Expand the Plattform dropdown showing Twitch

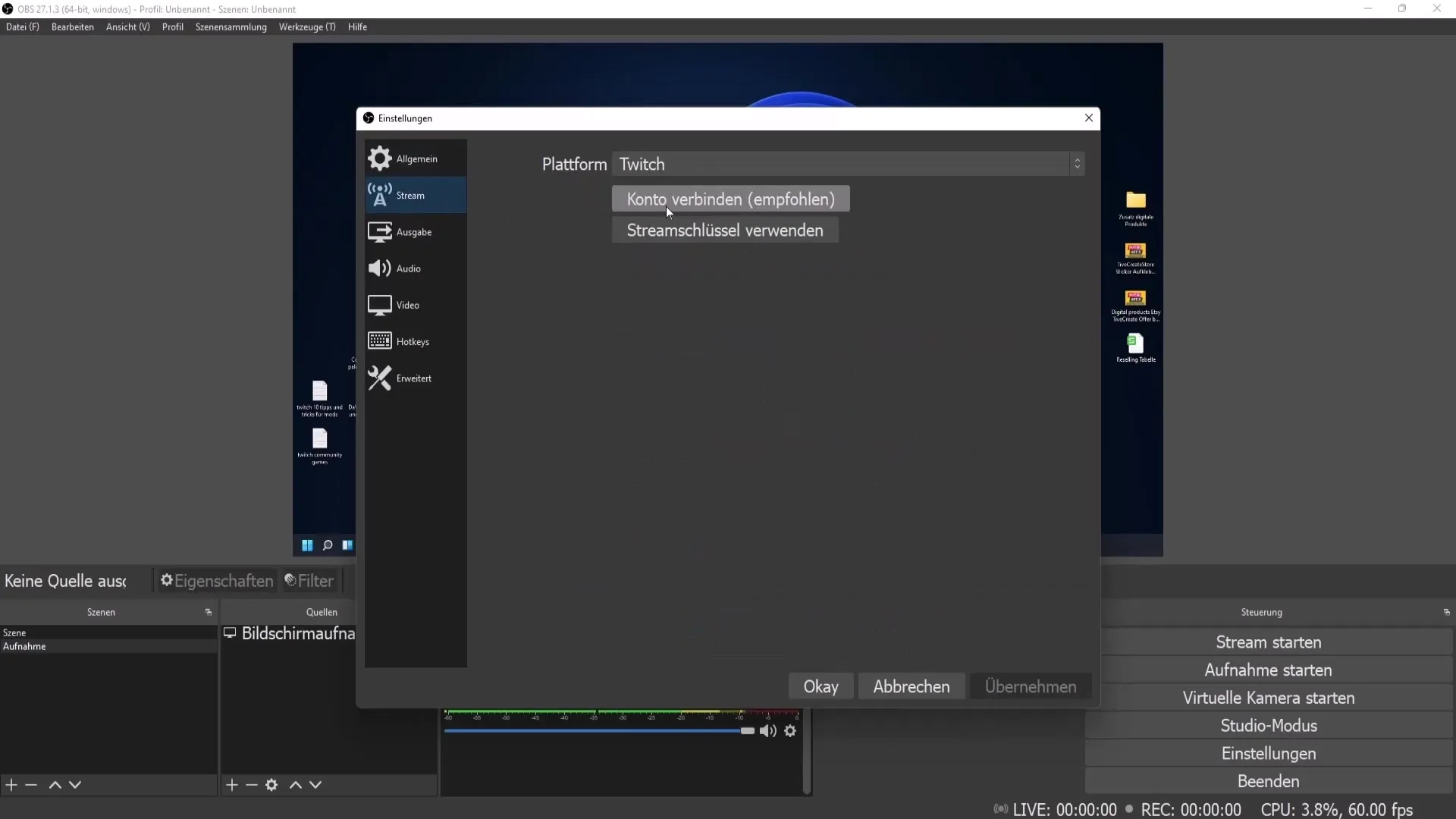848,164
